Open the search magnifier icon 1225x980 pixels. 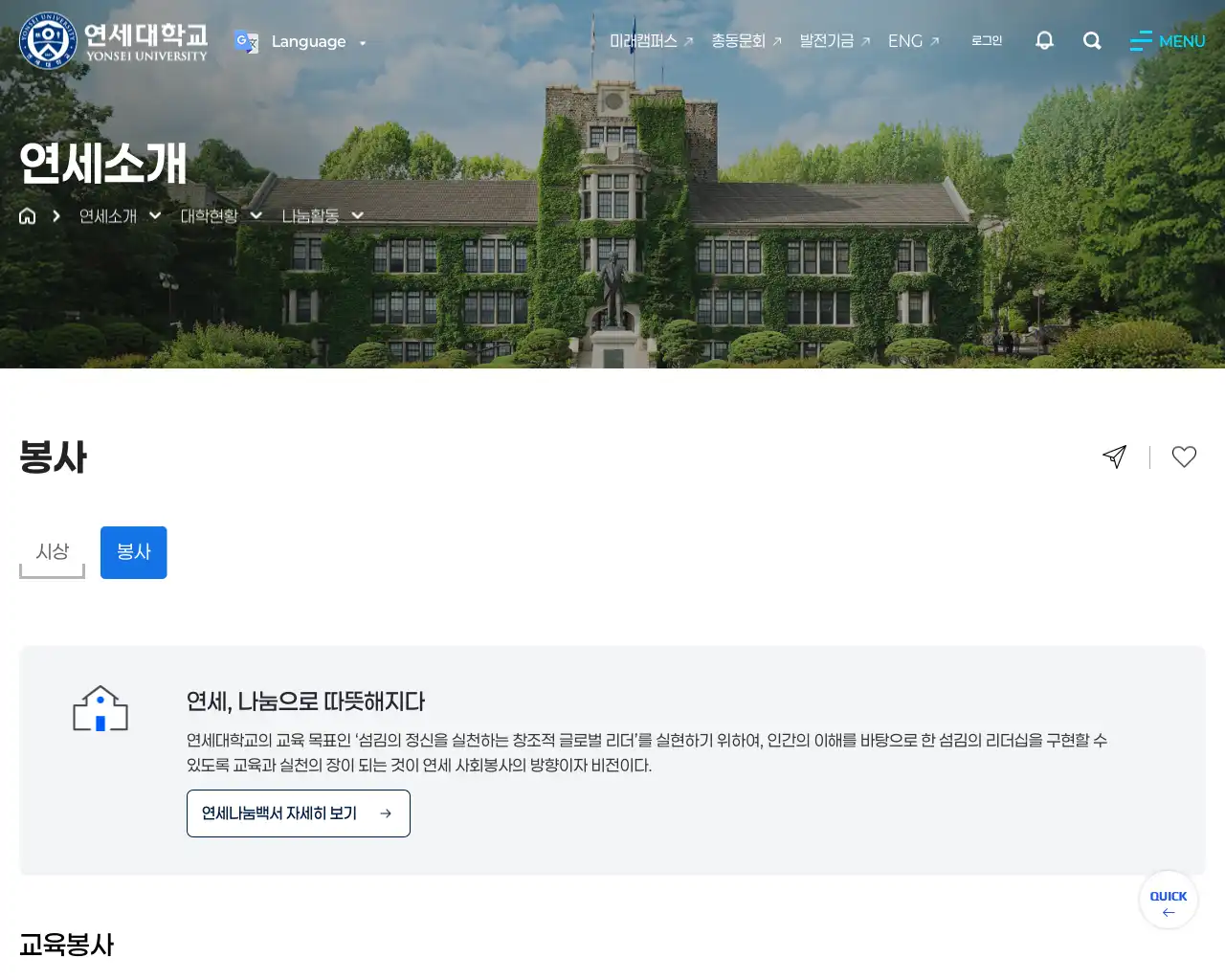pos(1092,40)
